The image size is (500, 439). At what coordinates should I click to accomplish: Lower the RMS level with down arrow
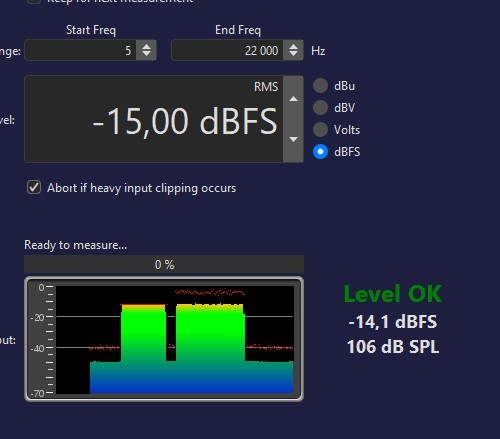293,139
